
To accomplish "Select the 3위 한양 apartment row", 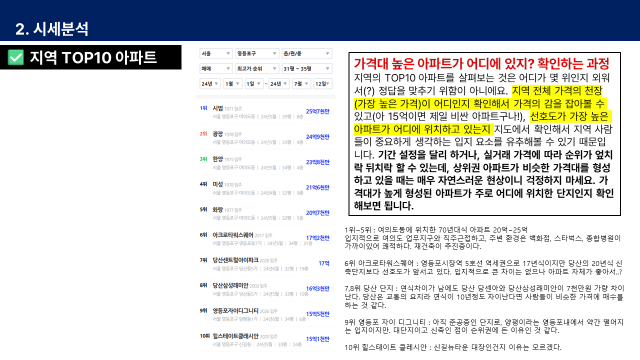I will (x=265, y=163).
